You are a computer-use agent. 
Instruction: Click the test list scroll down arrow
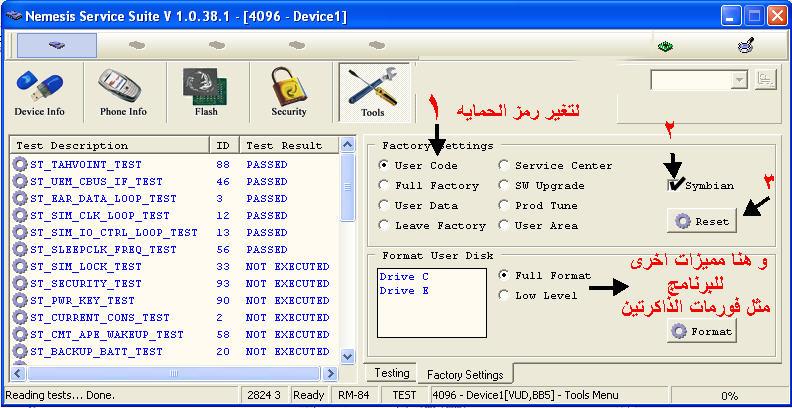click(x=348, y=356)
